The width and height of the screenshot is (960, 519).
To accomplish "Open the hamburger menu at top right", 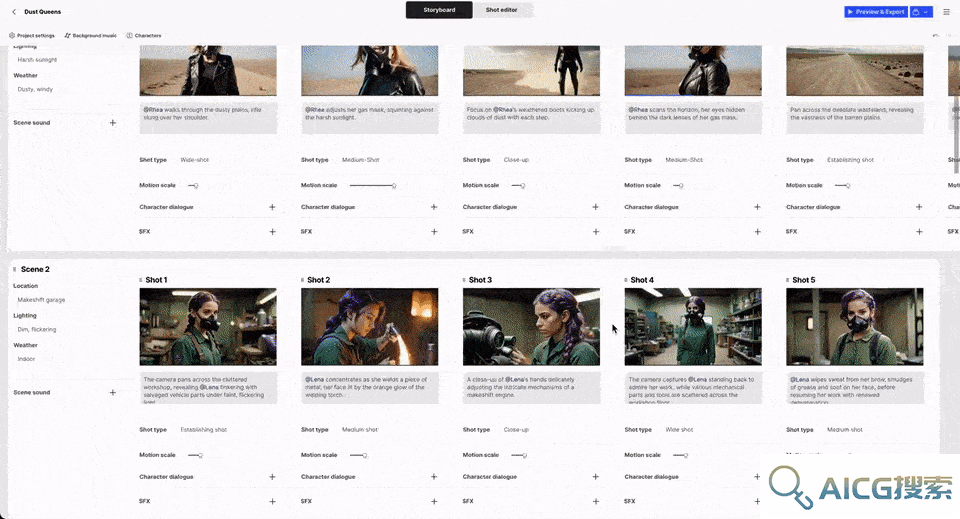I will coord(946,12).
